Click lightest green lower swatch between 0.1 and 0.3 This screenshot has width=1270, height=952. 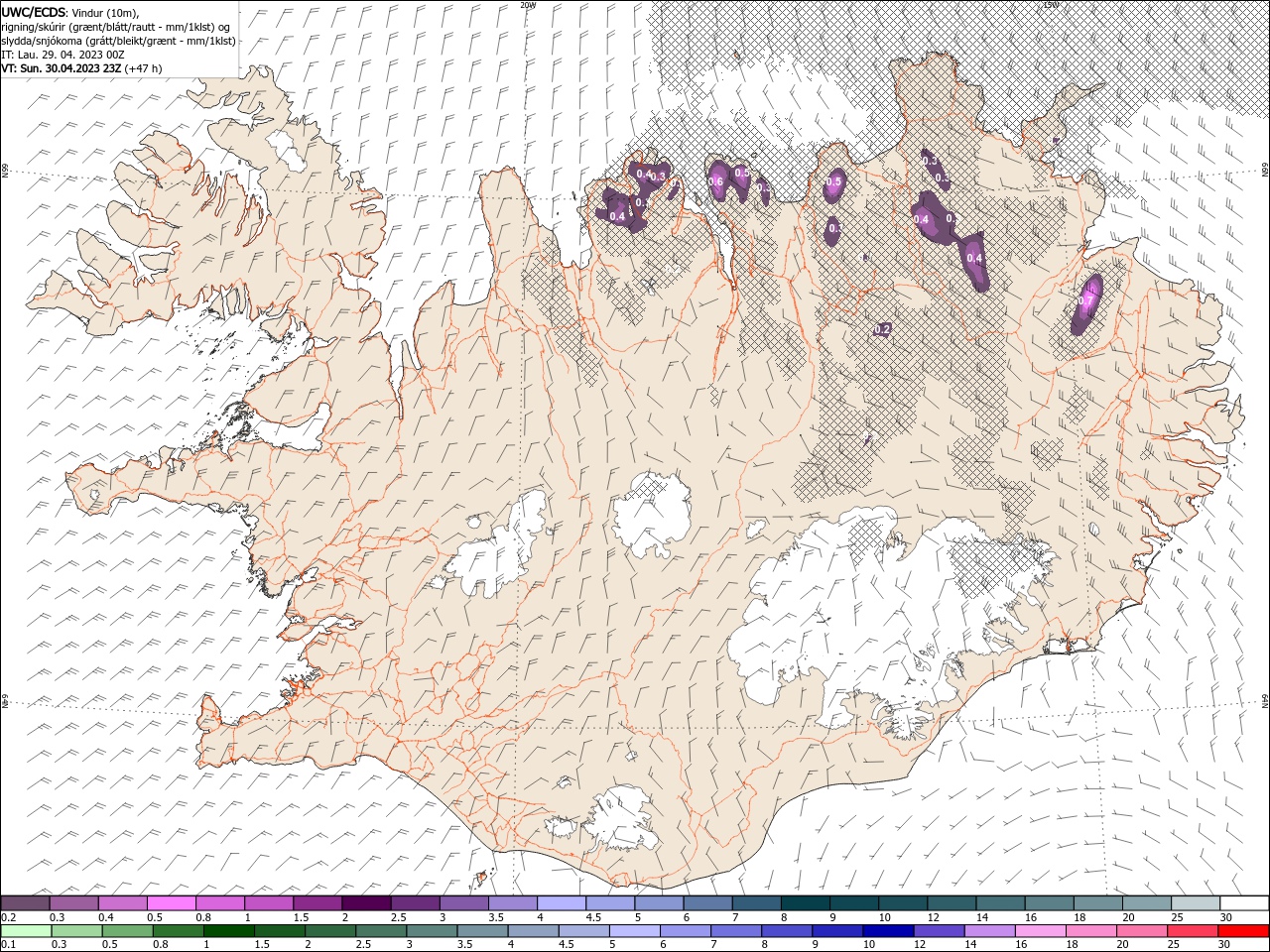(26, 931)
